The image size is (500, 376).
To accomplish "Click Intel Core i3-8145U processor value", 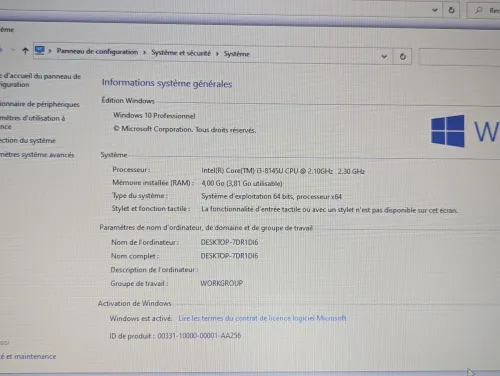I will pyautogui.click(x=283, y=171).
